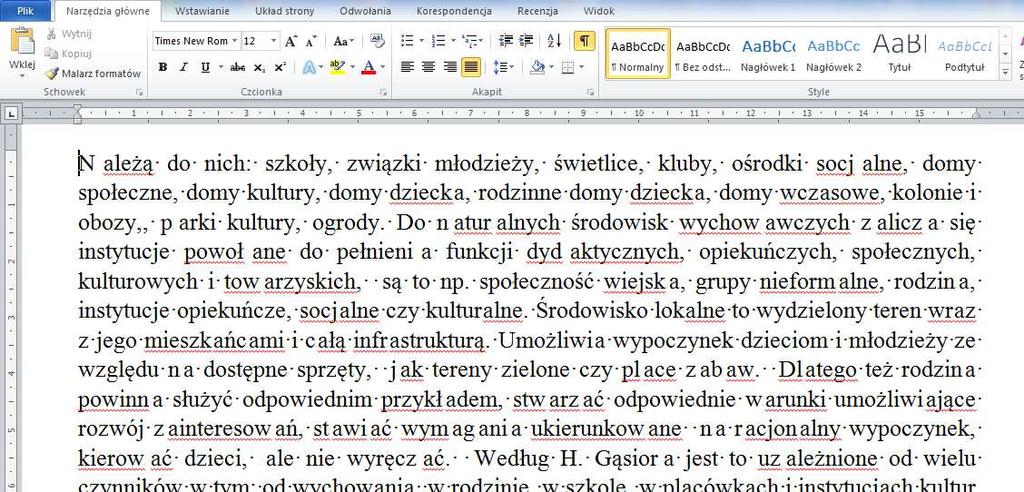Click the right indent marker on the ruler
This screenshot has width=1024, height=492.
coord(976,116)
